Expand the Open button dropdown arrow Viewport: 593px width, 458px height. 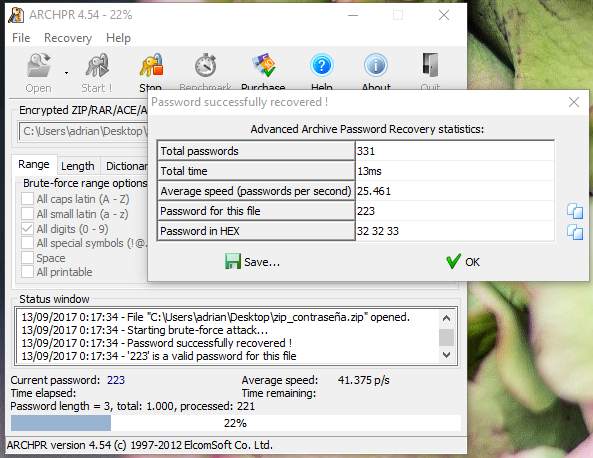(x=66, y=73)
